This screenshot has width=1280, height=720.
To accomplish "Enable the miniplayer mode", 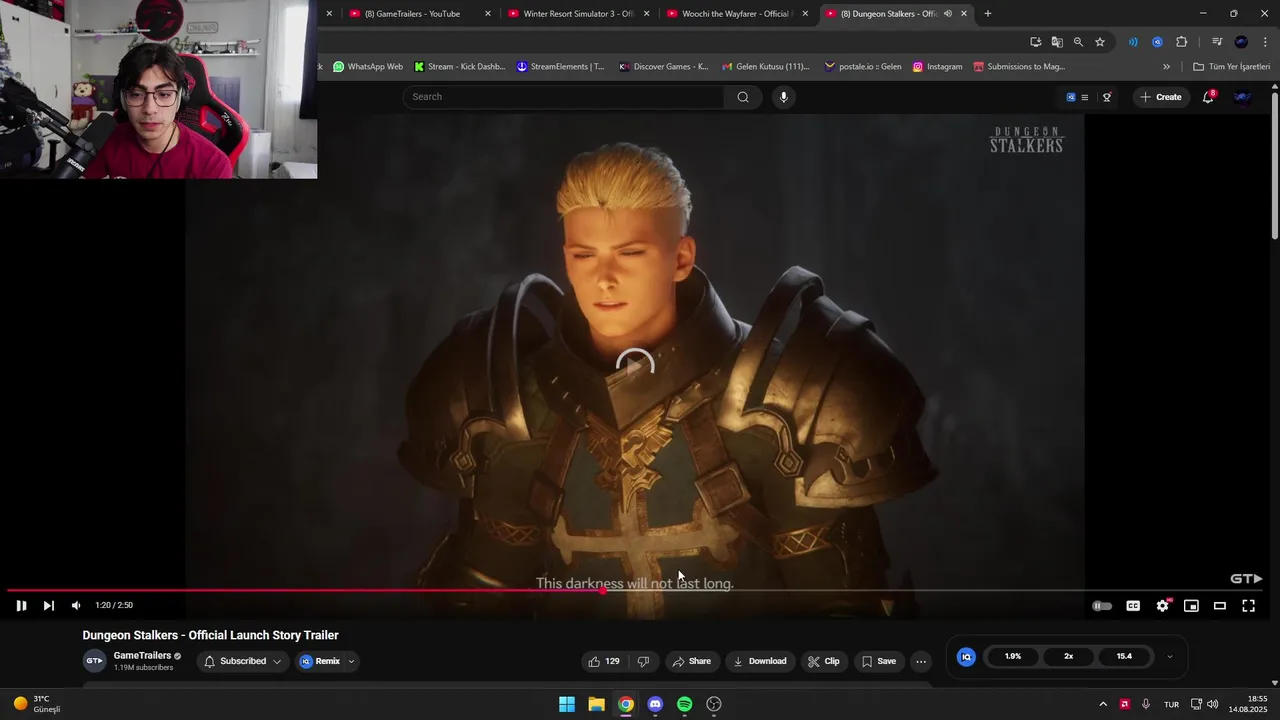I will click(1191, 606).
